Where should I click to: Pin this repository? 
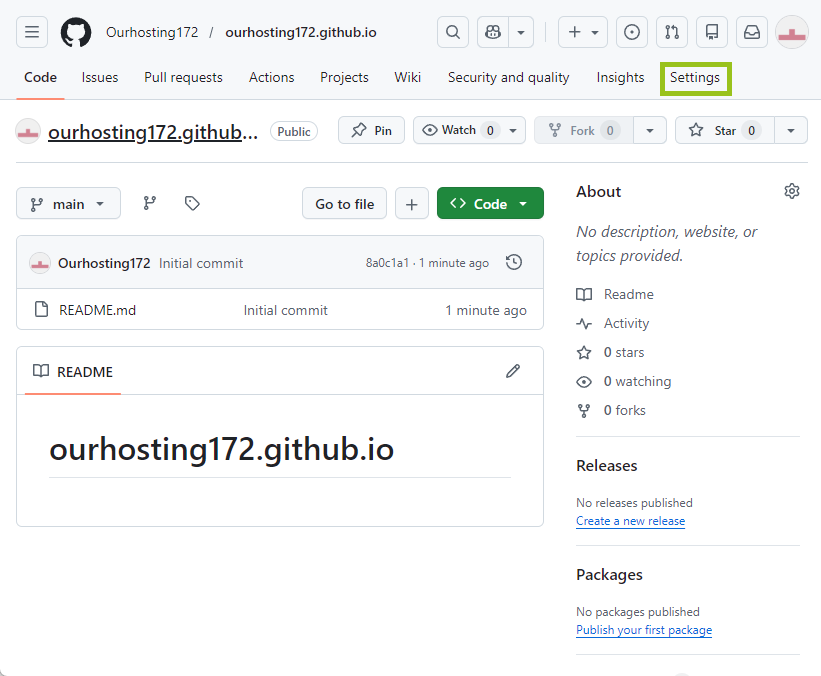coord(371,130)
